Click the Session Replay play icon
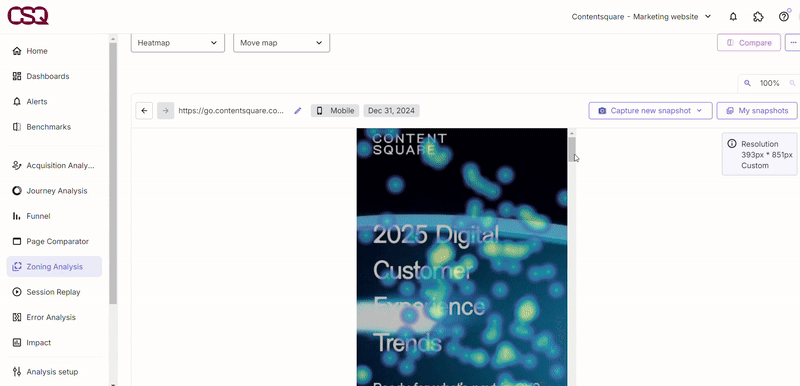The height and width of the screenshot is (386, 800). 17,292
